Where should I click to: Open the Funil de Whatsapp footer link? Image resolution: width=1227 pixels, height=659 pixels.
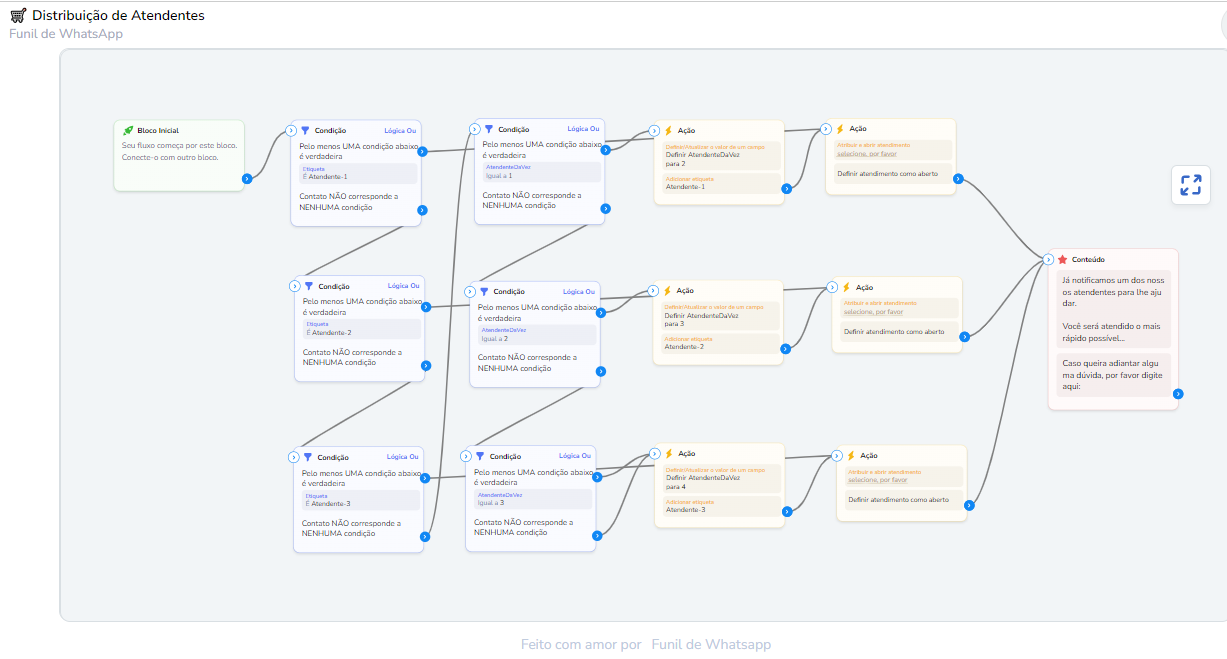click(x=710, y=645)
